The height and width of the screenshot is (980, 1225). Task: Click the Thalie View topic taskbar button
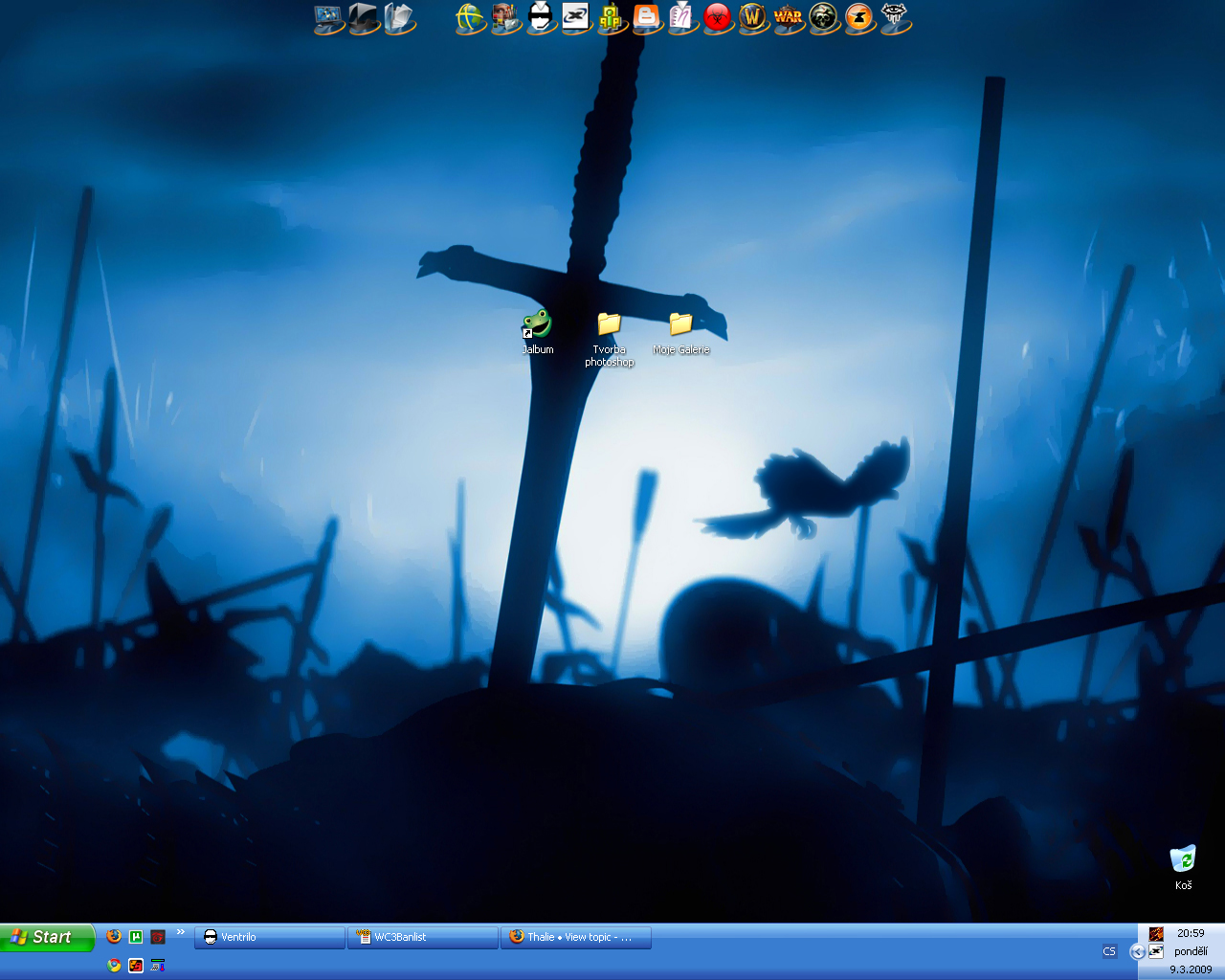576,937
